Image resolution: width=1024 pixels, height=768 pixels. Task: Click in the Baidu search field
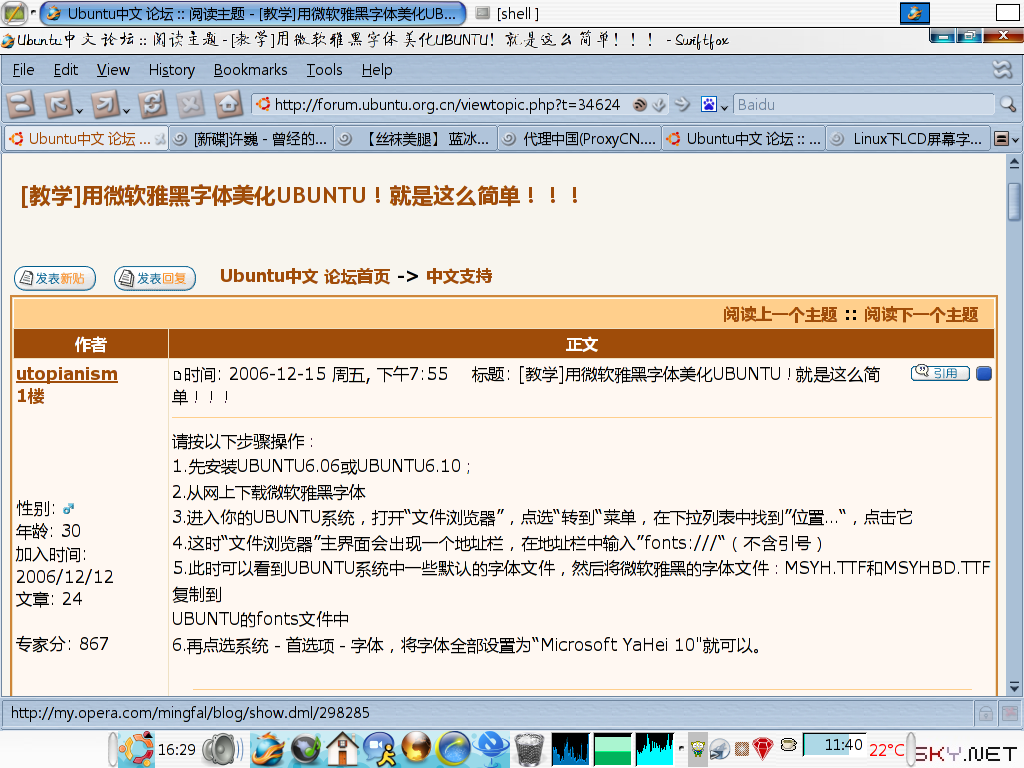click(863, 104)
